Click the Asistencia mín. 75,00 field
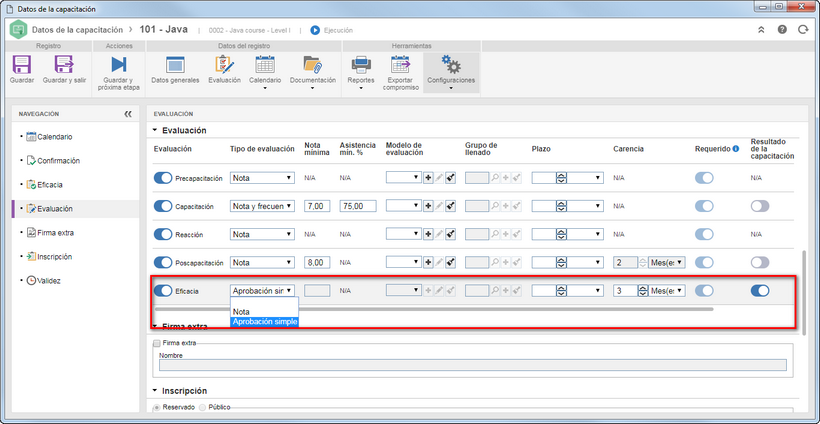The height and width of the screenshot is (424, 820). click(x=358, y=206)
